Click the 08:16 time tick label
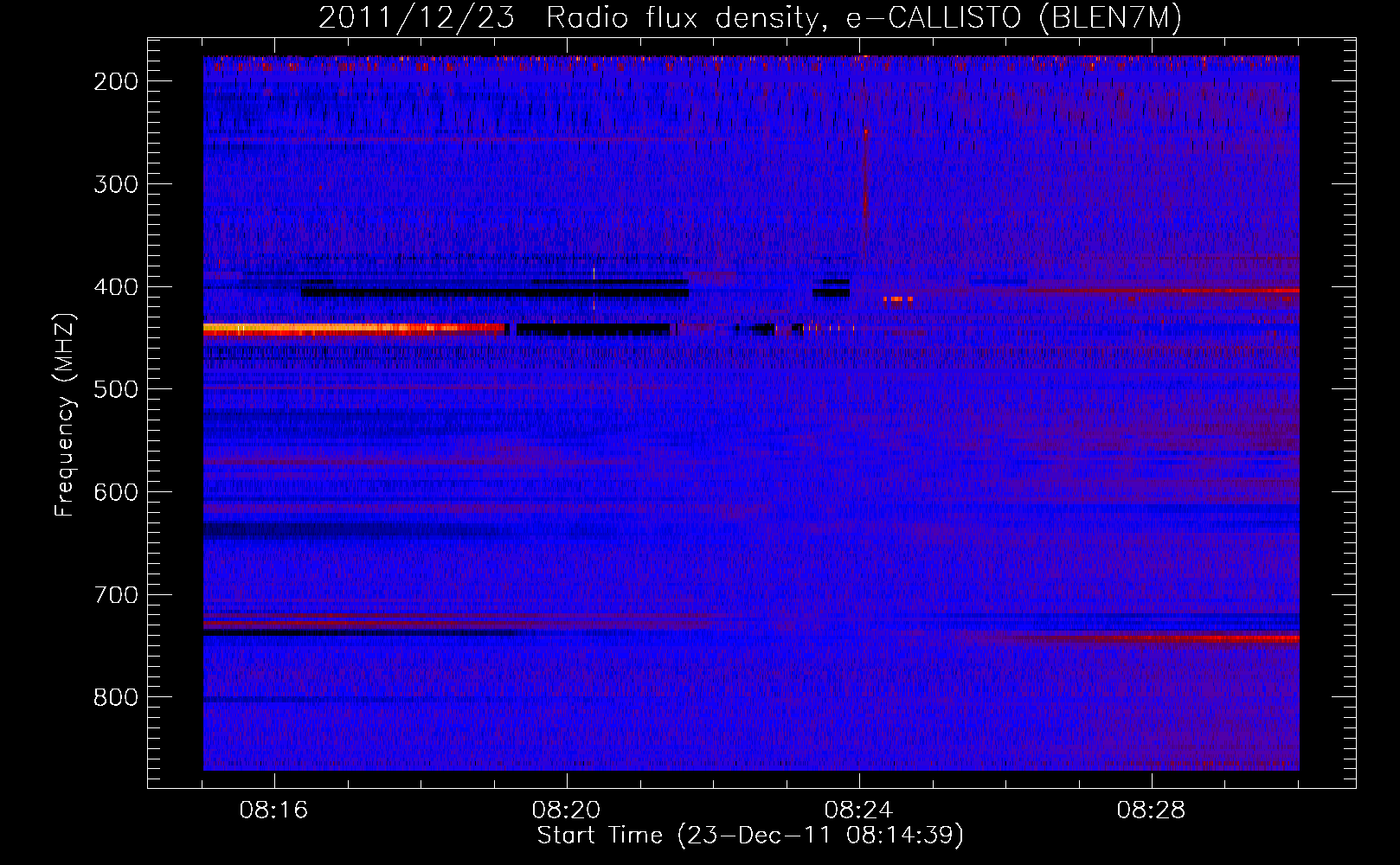The width and height of the screenshot is (1400, 865). pyautogui.click(x=274, y=811)
